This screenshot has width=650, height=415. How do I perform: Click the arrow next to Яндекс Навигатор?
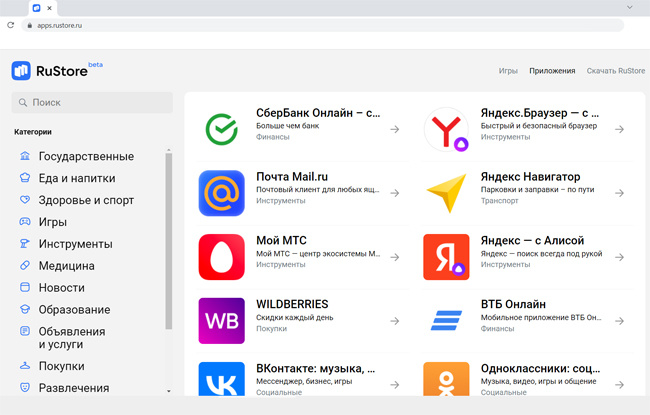(619, 193)
